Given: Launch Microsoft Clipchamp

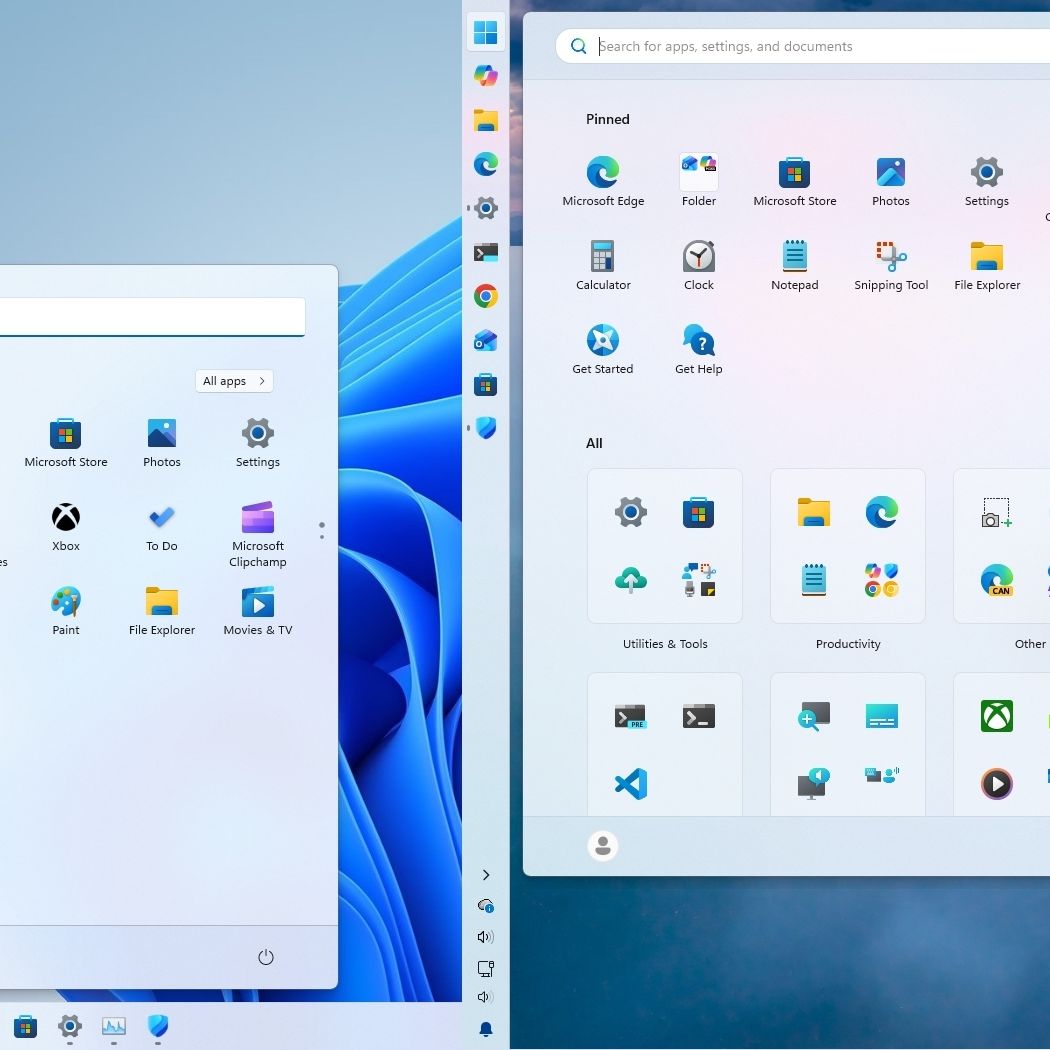Looking at the screenshot, I should click(x=258, y=535).
